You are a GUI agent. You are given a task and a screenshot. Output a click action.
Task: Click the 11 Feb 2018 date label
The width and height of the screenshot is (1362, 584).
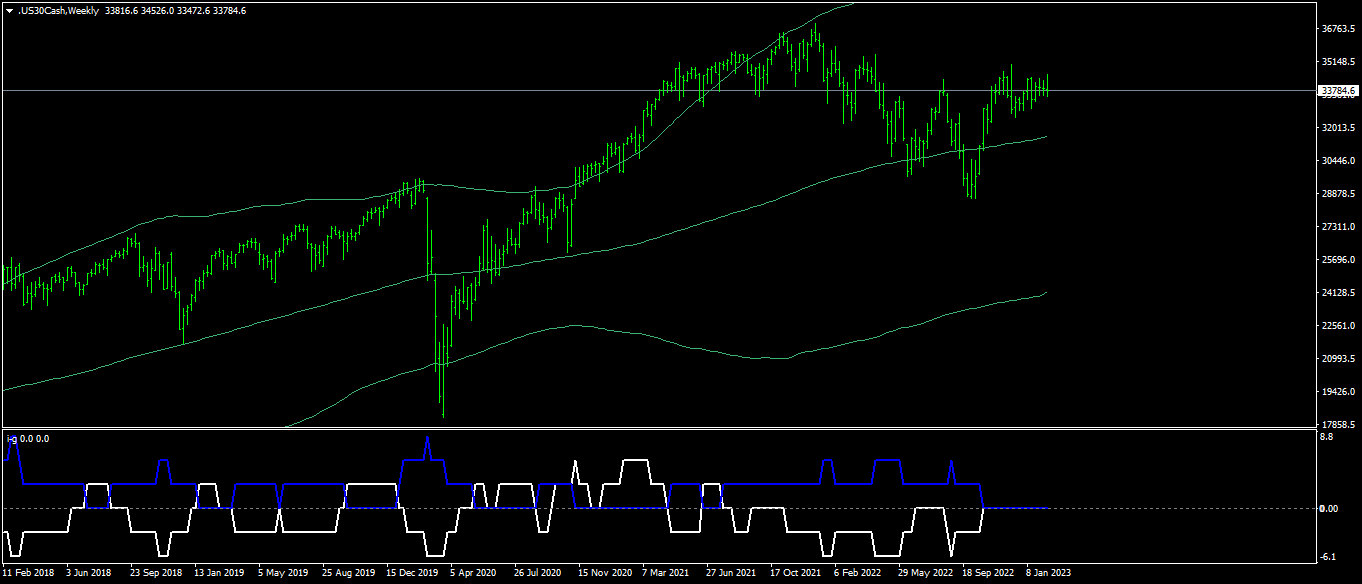coord(27,574)
